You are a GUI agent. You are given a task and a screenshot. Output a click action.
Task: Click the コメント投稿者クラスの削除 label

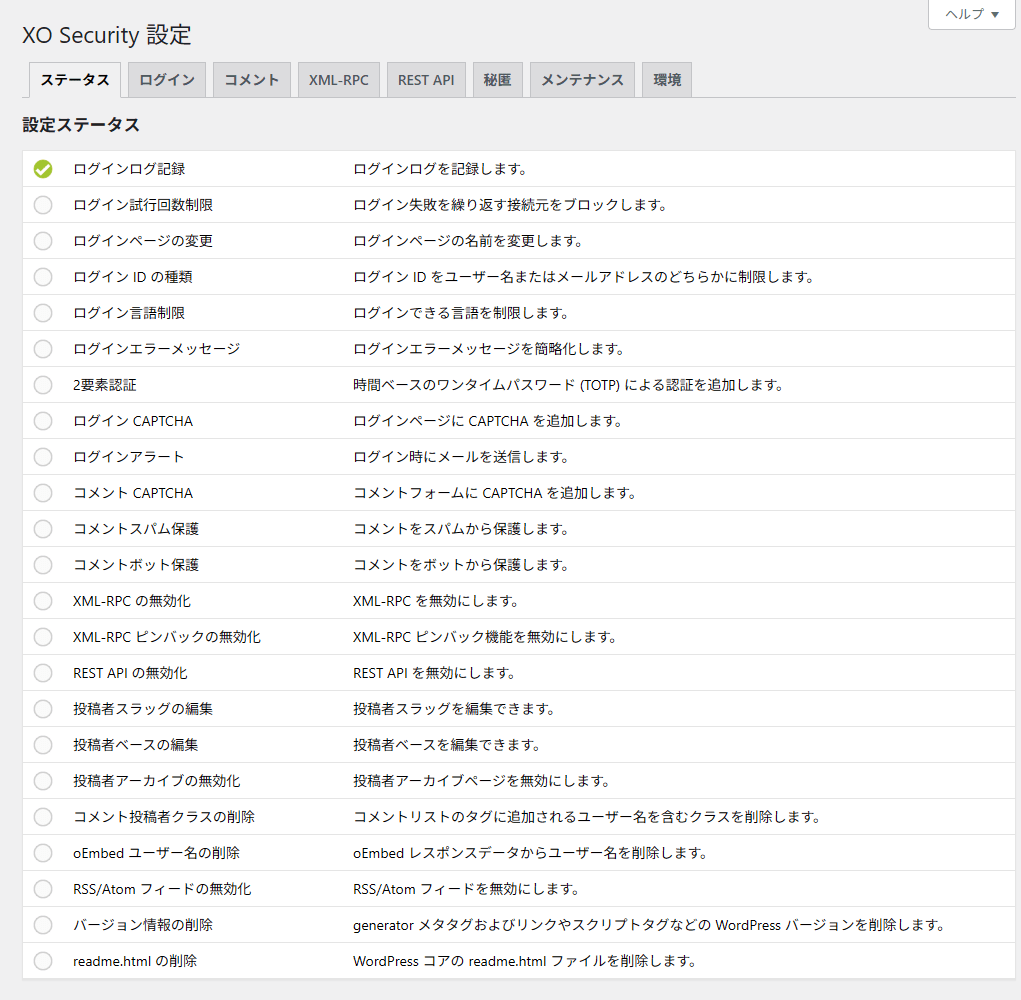(x=164, y=817)
